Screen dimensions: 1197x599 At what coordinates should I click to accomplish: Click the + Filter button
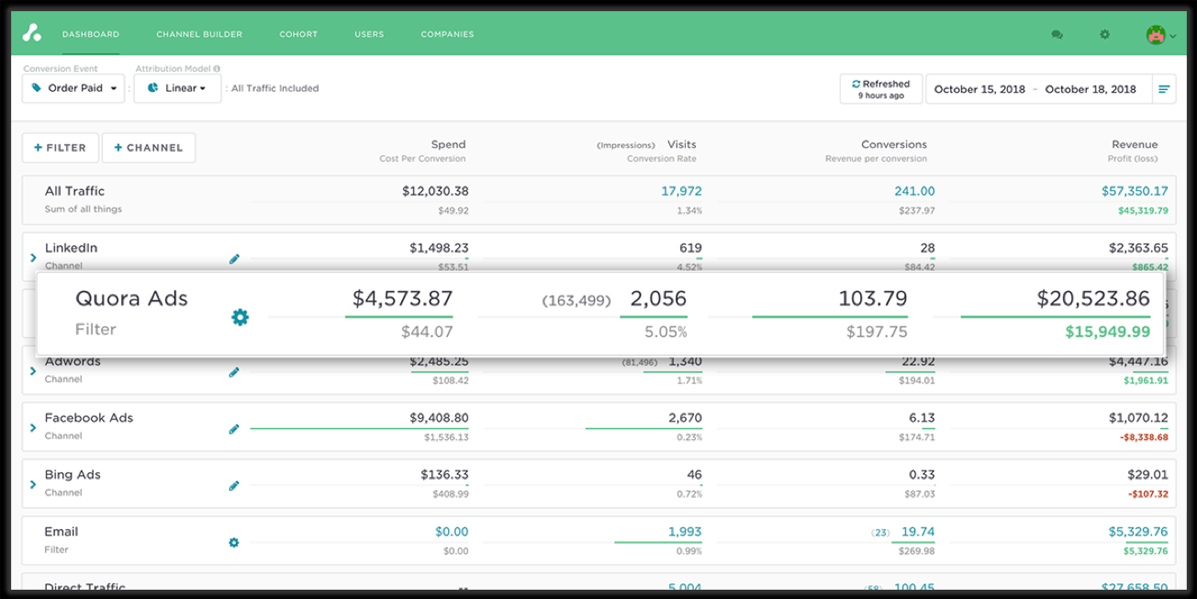[x=60, y=148]
